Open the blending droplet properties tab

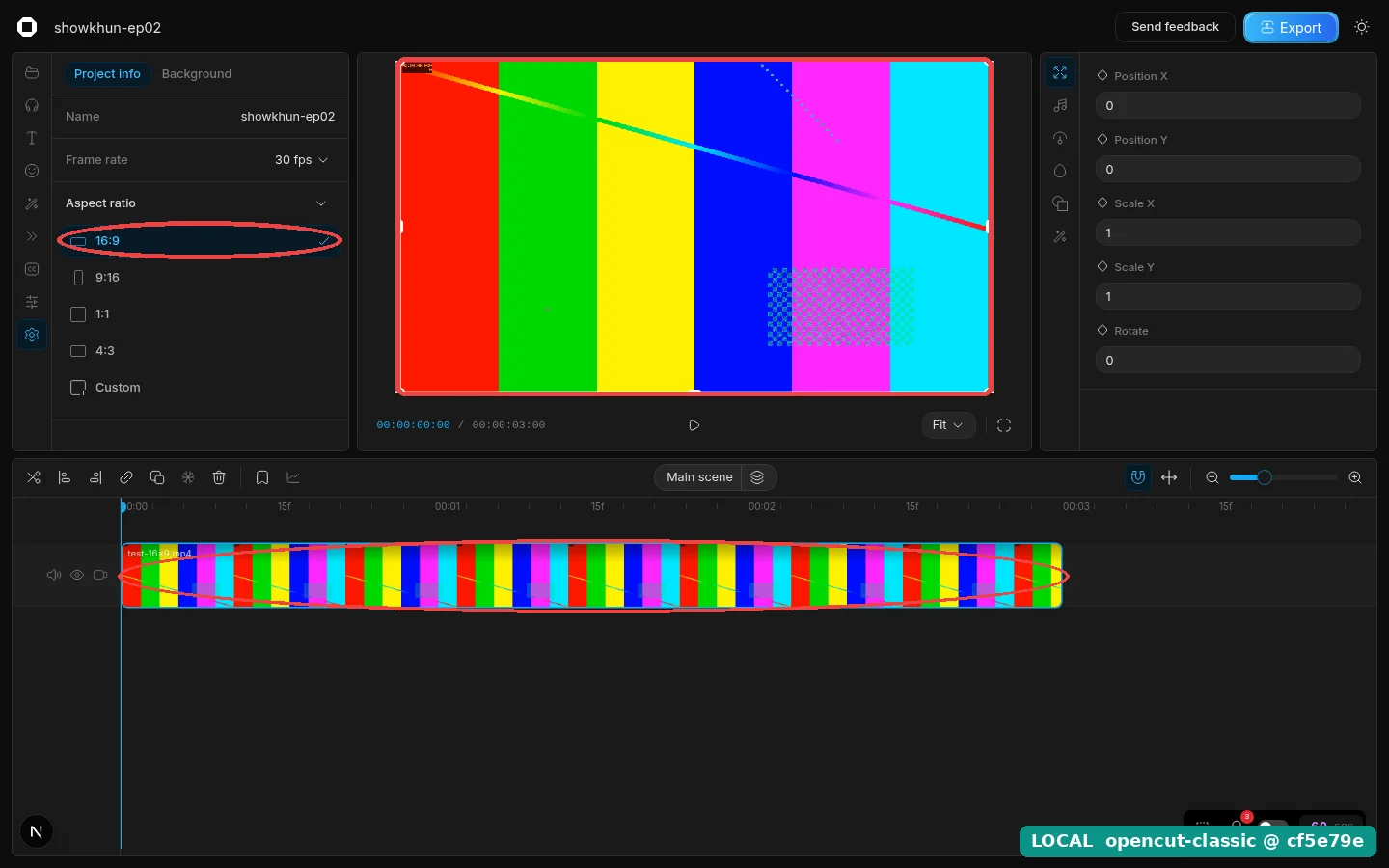point(1060,171)
